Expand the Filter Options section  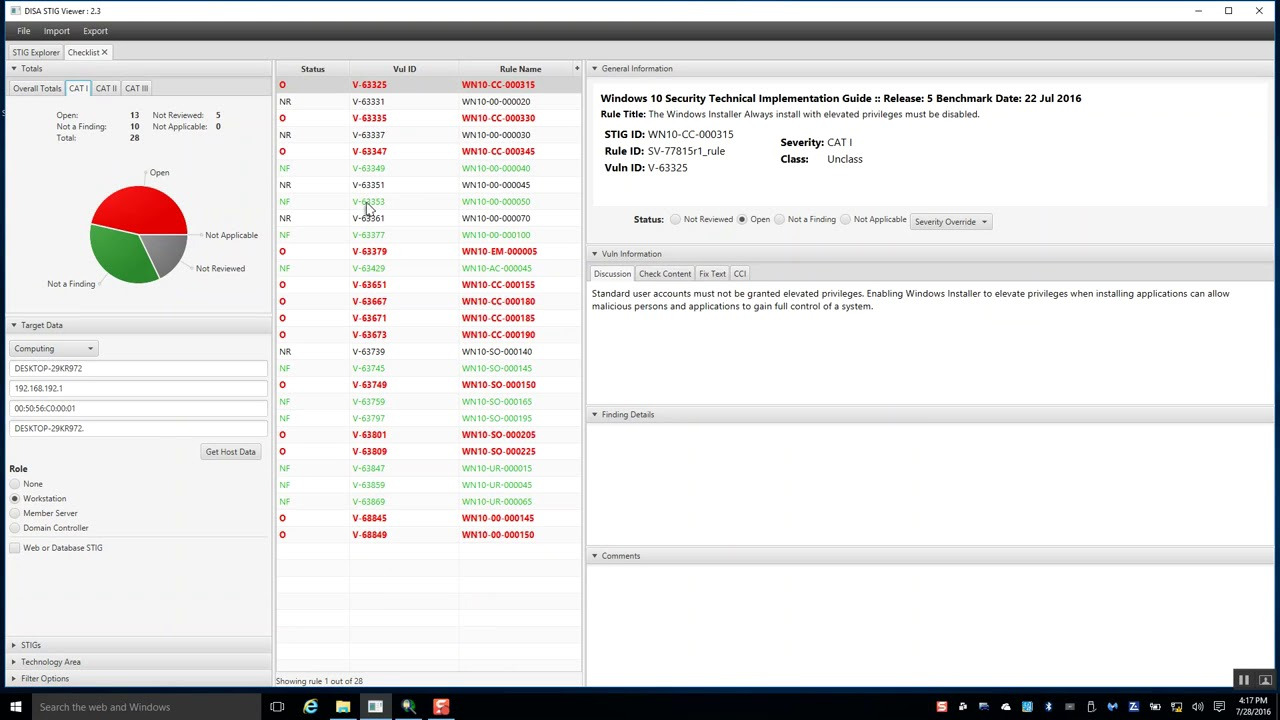[45, 679]
